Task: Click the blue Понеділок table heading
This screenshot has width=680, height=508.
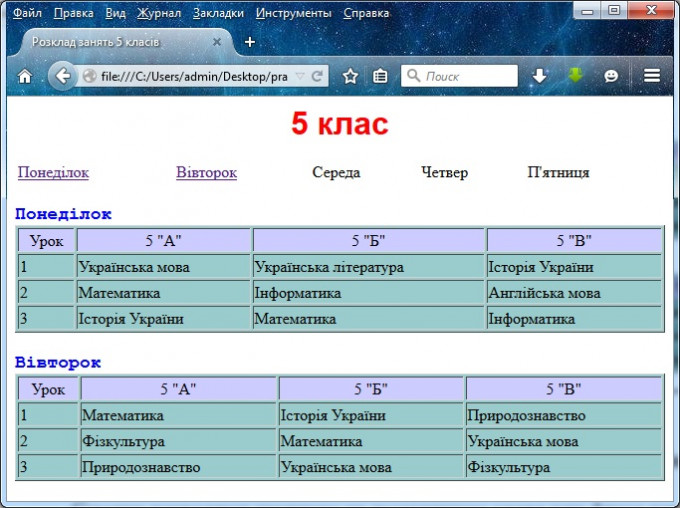Action: tap(63, 214)
